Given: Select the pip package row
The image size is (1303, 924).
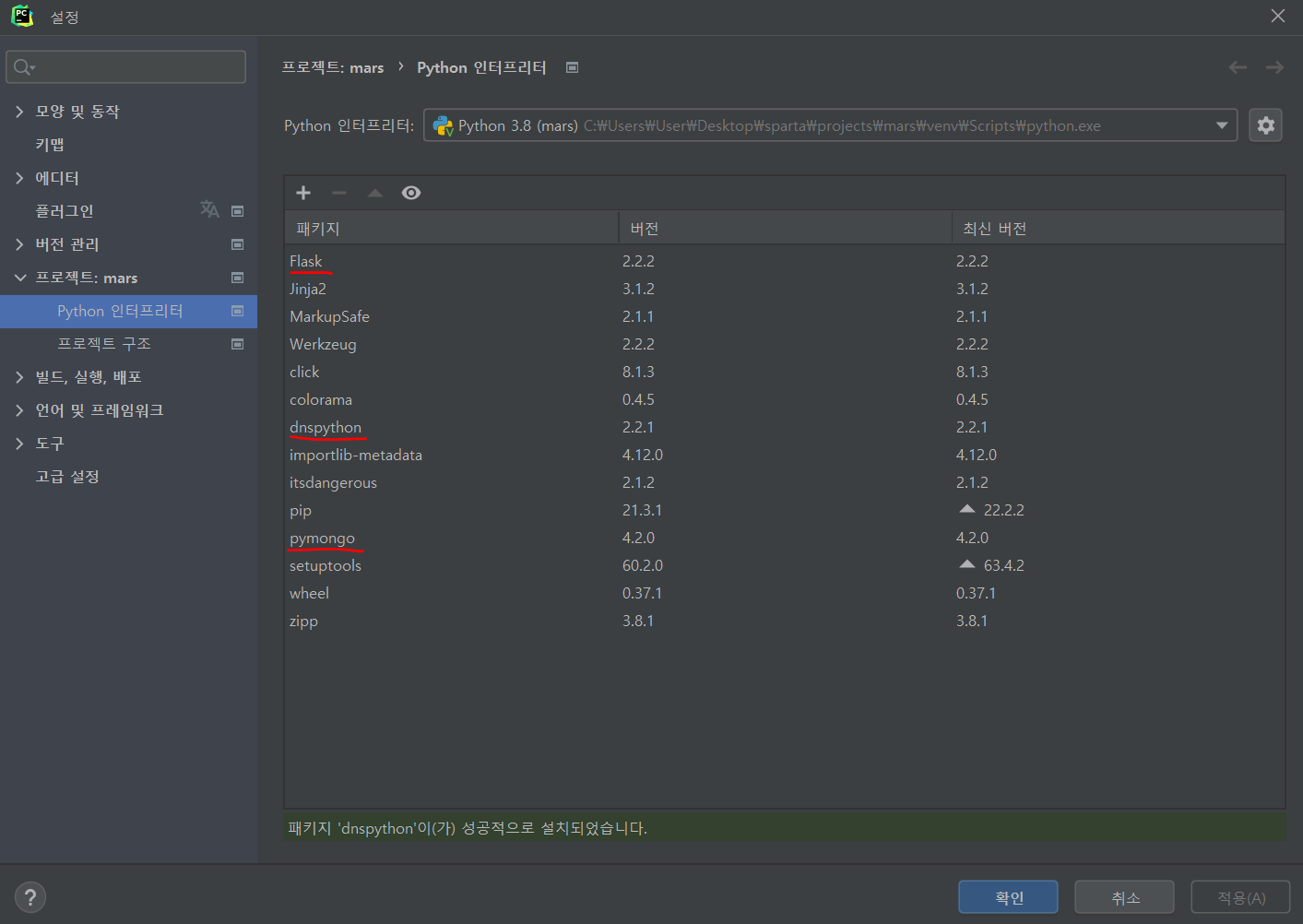Looking at the screenshot, I should [785, 510].
